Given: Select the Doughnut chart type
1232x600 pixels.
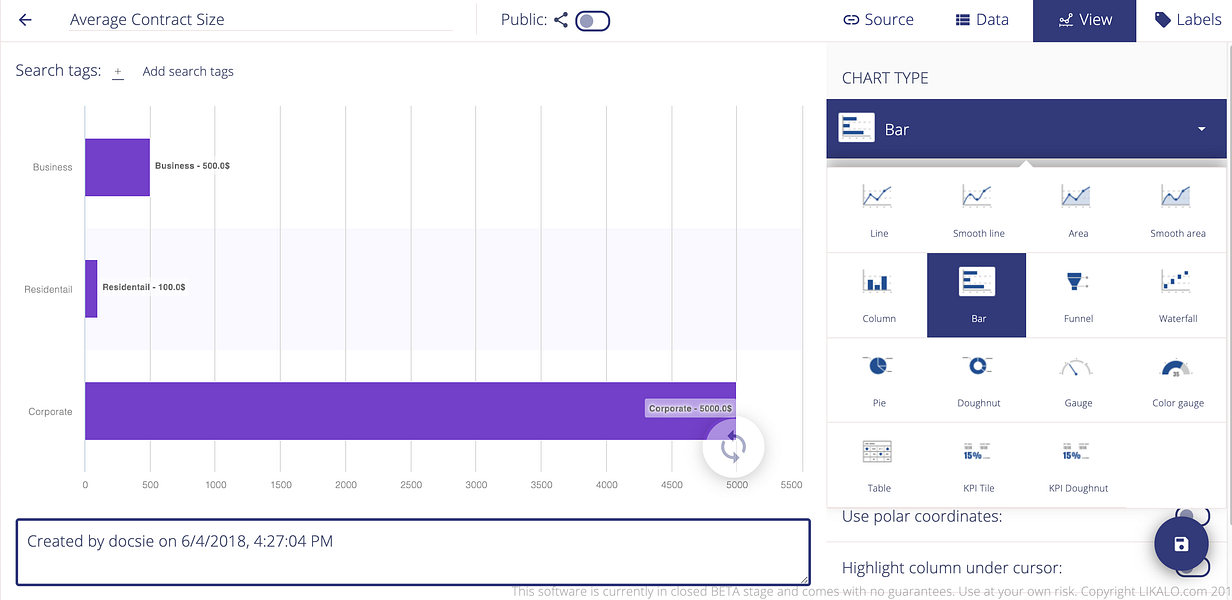Looking at the screenshot, I should [978, 381].
